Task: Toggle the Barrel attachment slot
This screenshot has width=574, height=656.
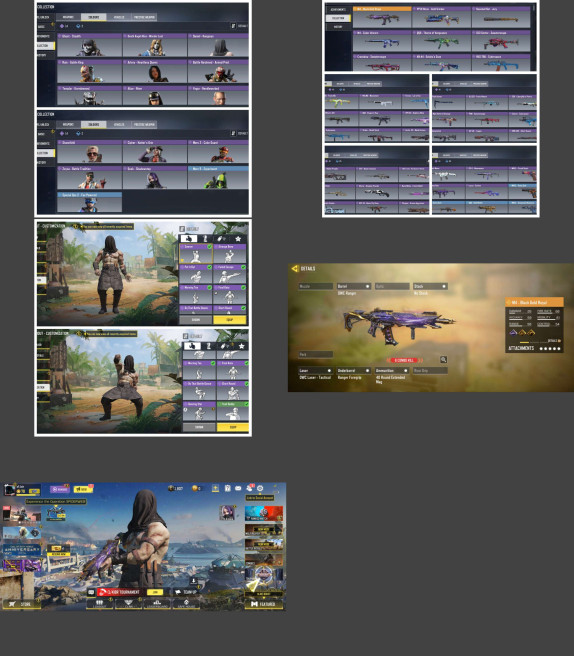Action: click(354, 286)
